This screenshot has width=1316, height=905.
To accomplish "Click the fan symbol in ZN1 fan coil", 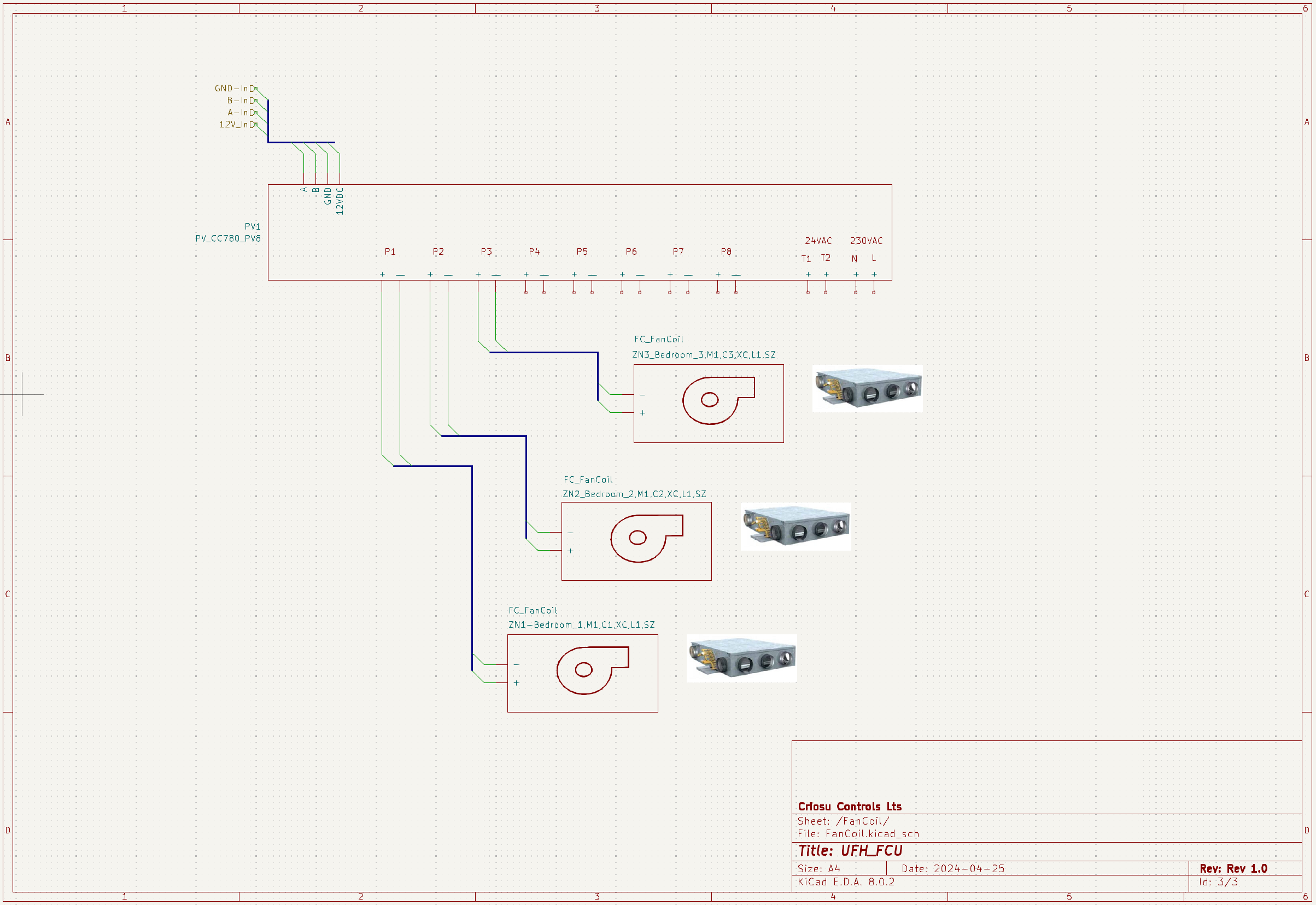I will (x=593, y=670).
